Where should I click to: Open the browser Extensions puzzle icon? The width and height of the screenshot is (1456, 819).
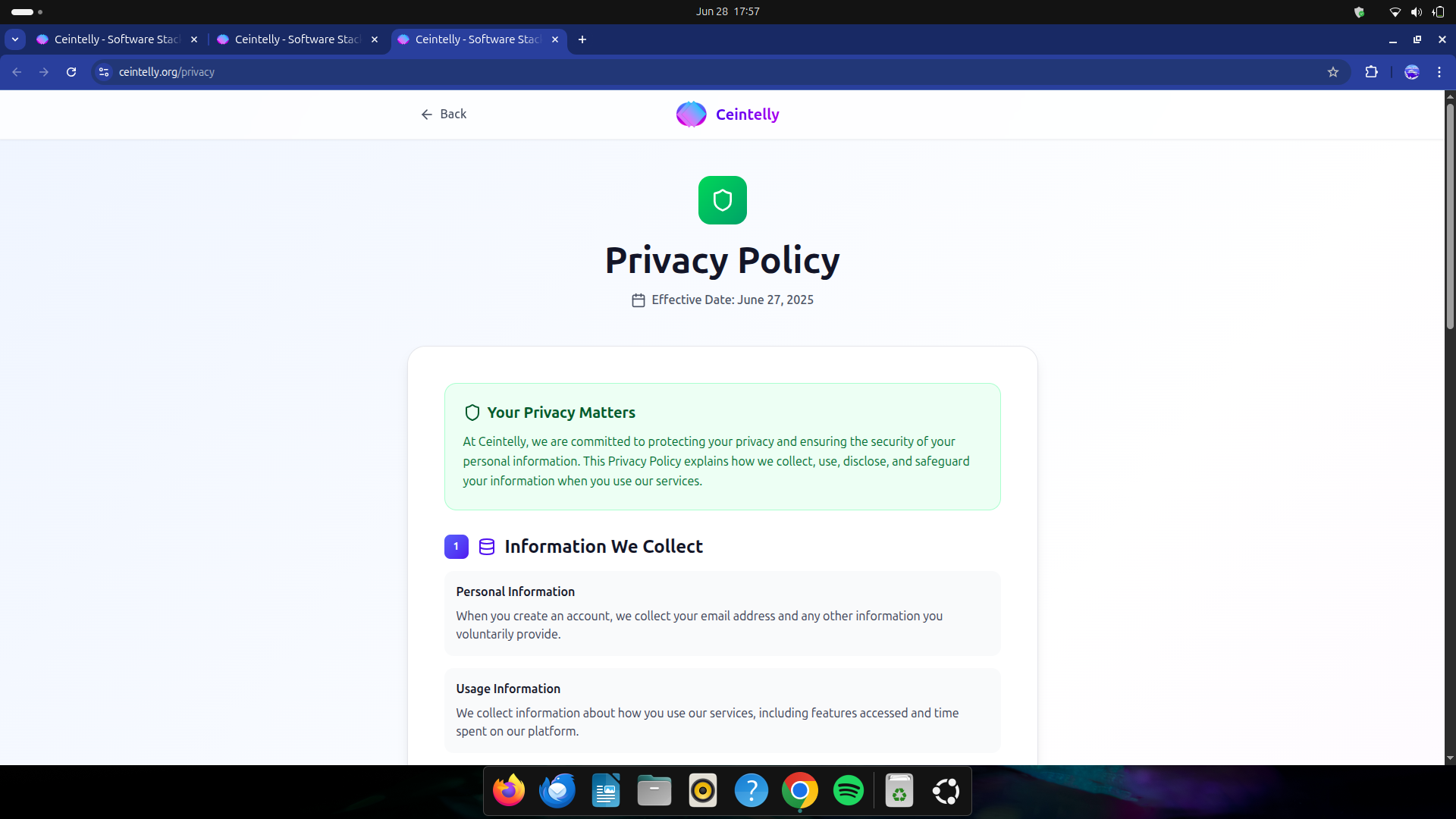point(1371,72)
